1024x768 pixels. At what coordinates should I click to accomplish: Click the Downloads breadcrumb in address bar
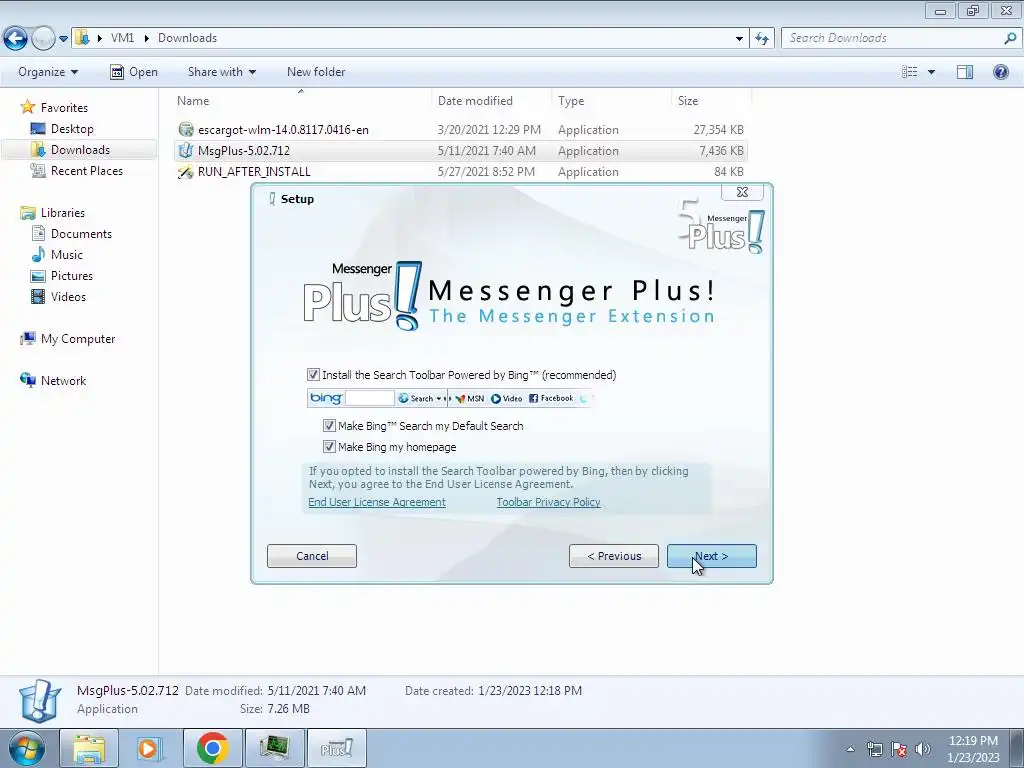tap(187, 38)
